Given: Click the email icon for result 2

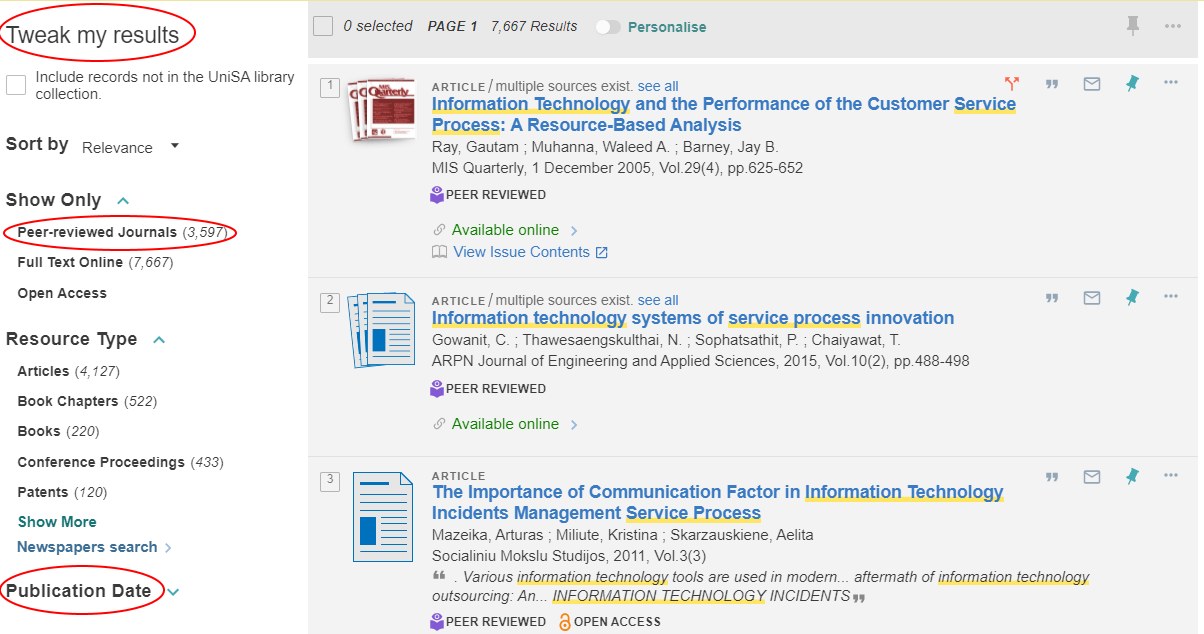Looking at the screenshot, I should tap(1092, 298).
